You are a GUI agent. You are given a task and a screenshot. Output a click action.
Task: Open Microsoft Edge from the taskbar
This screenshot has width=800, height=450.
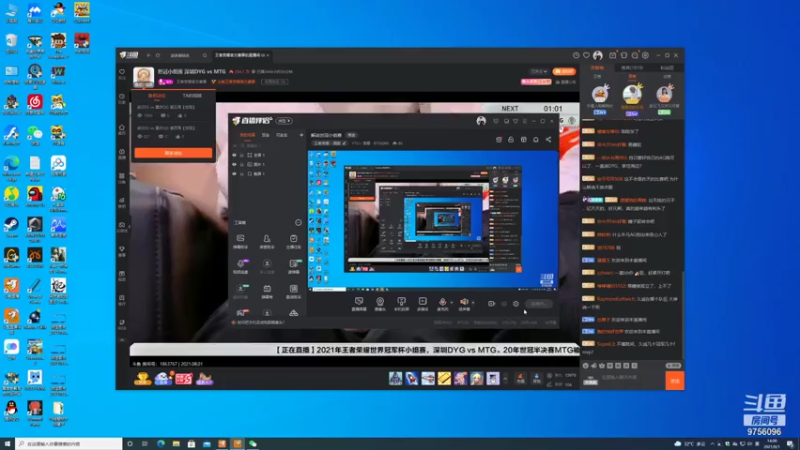tap(161, 444)
